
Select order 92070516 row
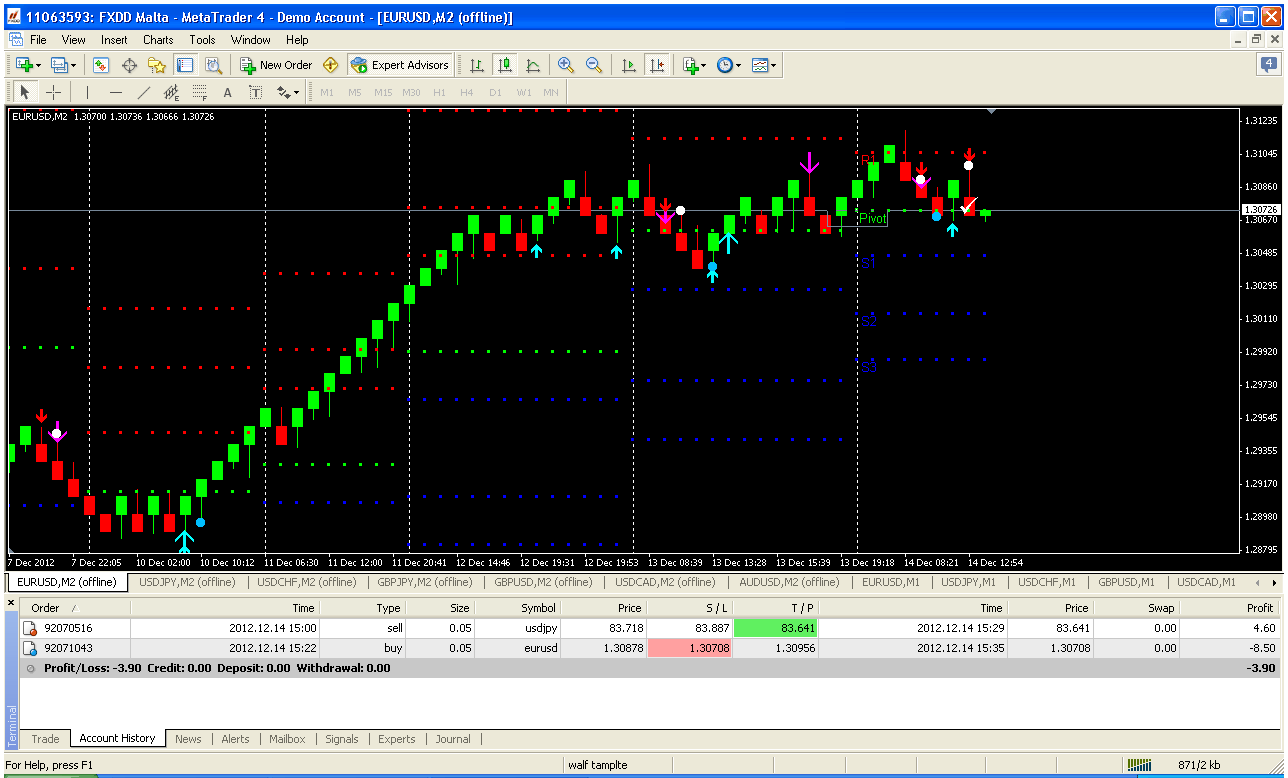tap(650, 628)
